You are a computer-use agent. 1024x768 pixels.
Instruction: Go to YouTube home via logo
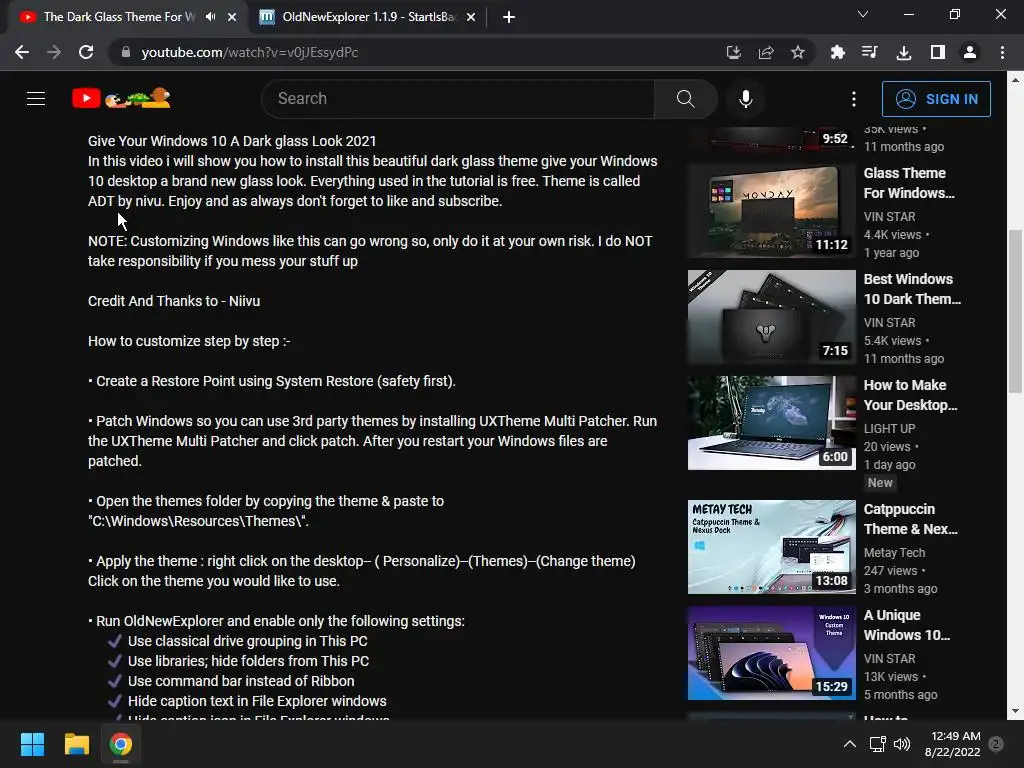121,98
